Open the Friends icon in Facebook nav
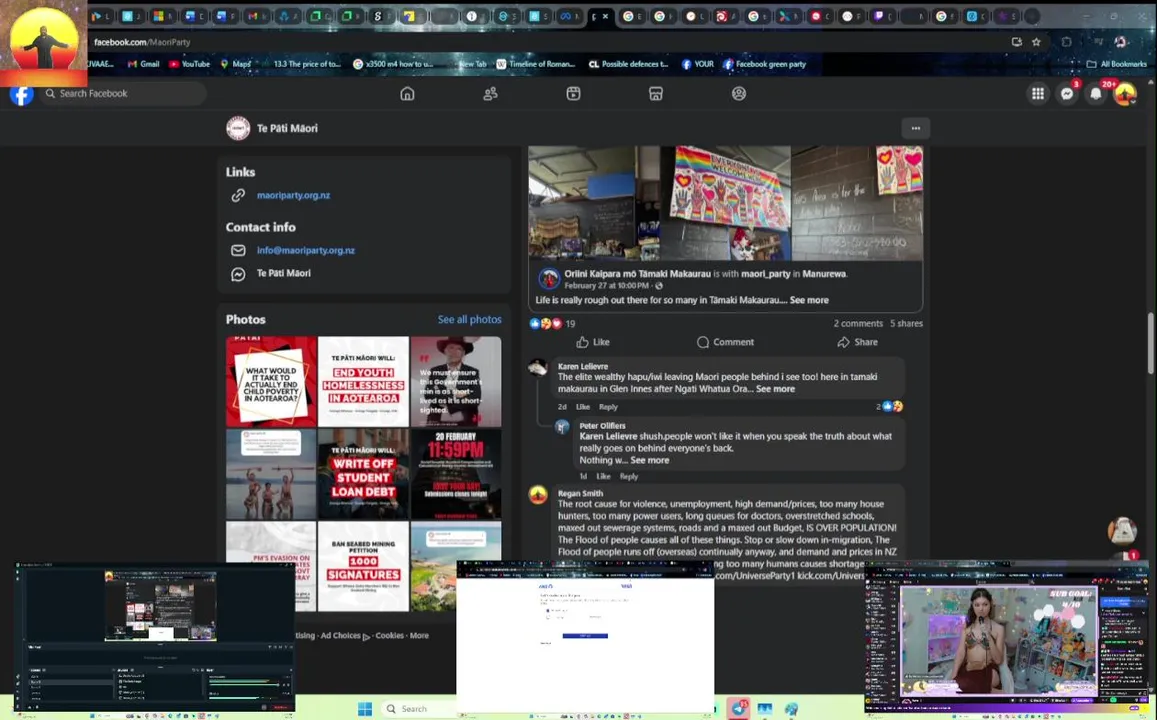Viewport: 1157px width, 720px height. (490, 94)
